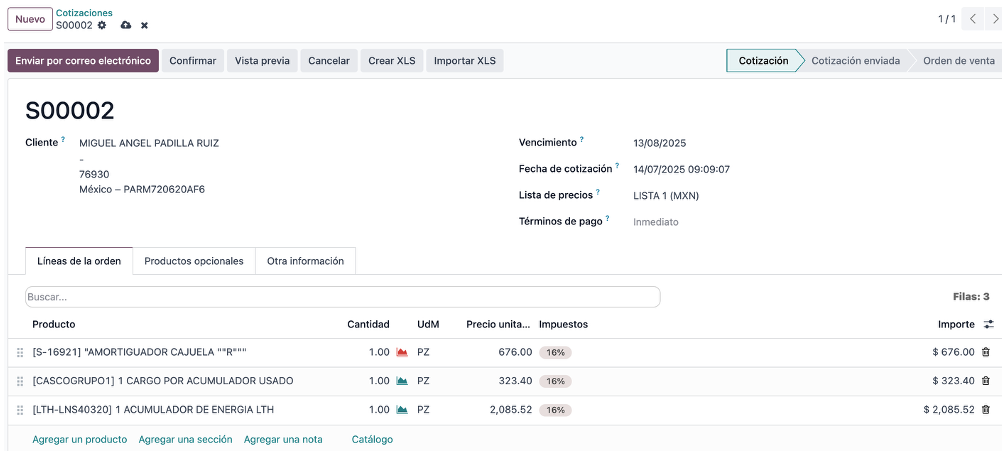Select the Orden de venta status stage
This screenshot has width=1002, height=452.
959,61
